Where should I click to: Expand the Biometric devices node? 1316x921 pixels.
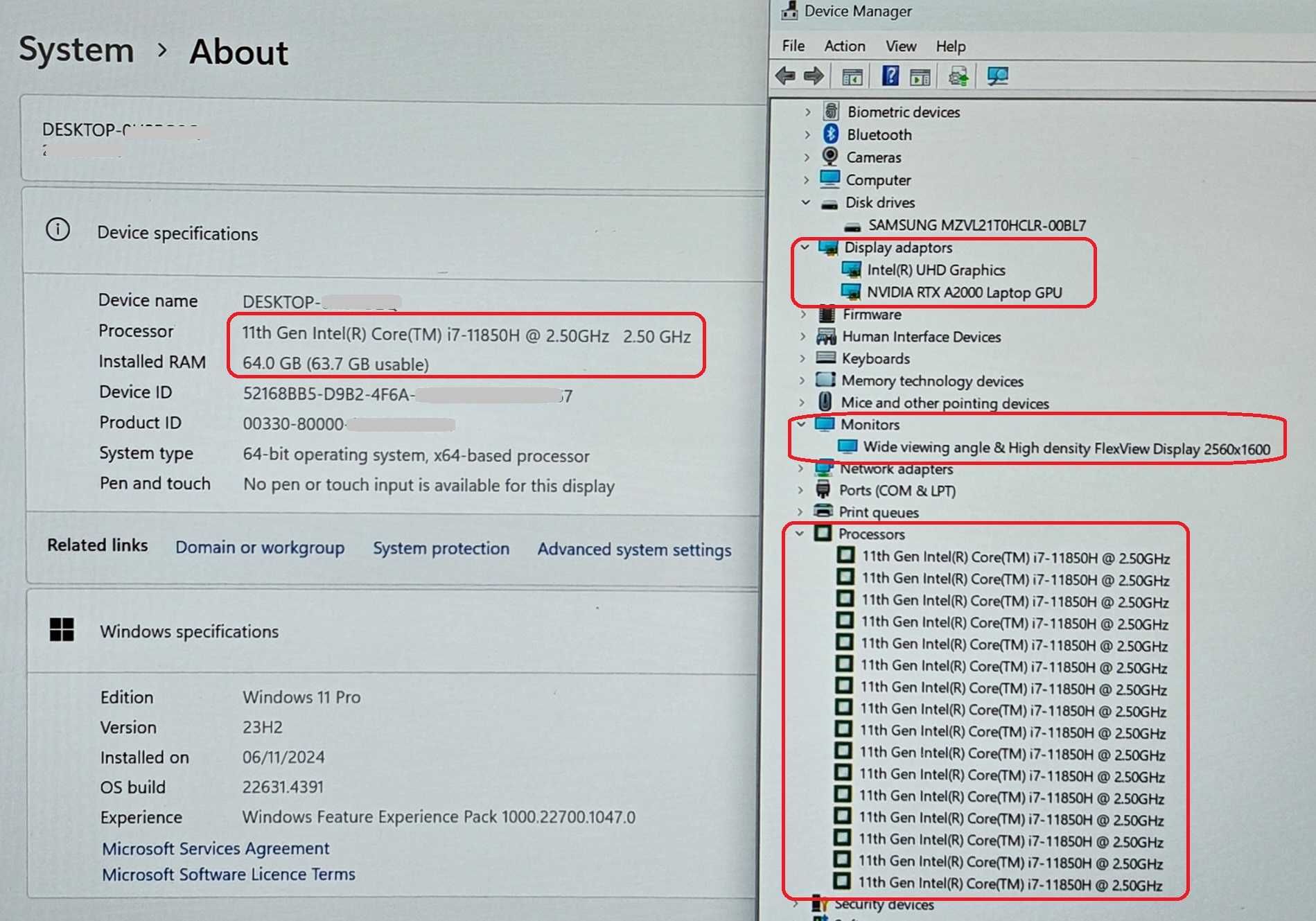807,112
